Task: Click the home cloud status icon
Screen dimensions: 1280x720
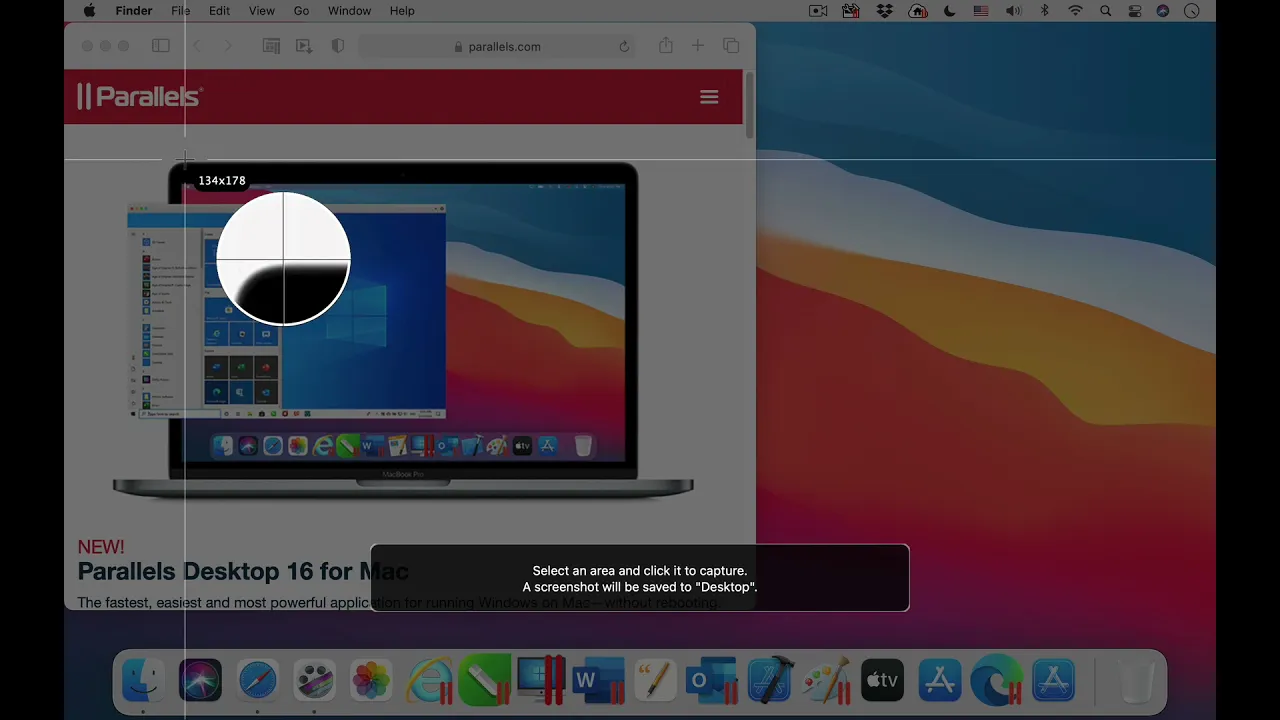Action: (917, 11)
